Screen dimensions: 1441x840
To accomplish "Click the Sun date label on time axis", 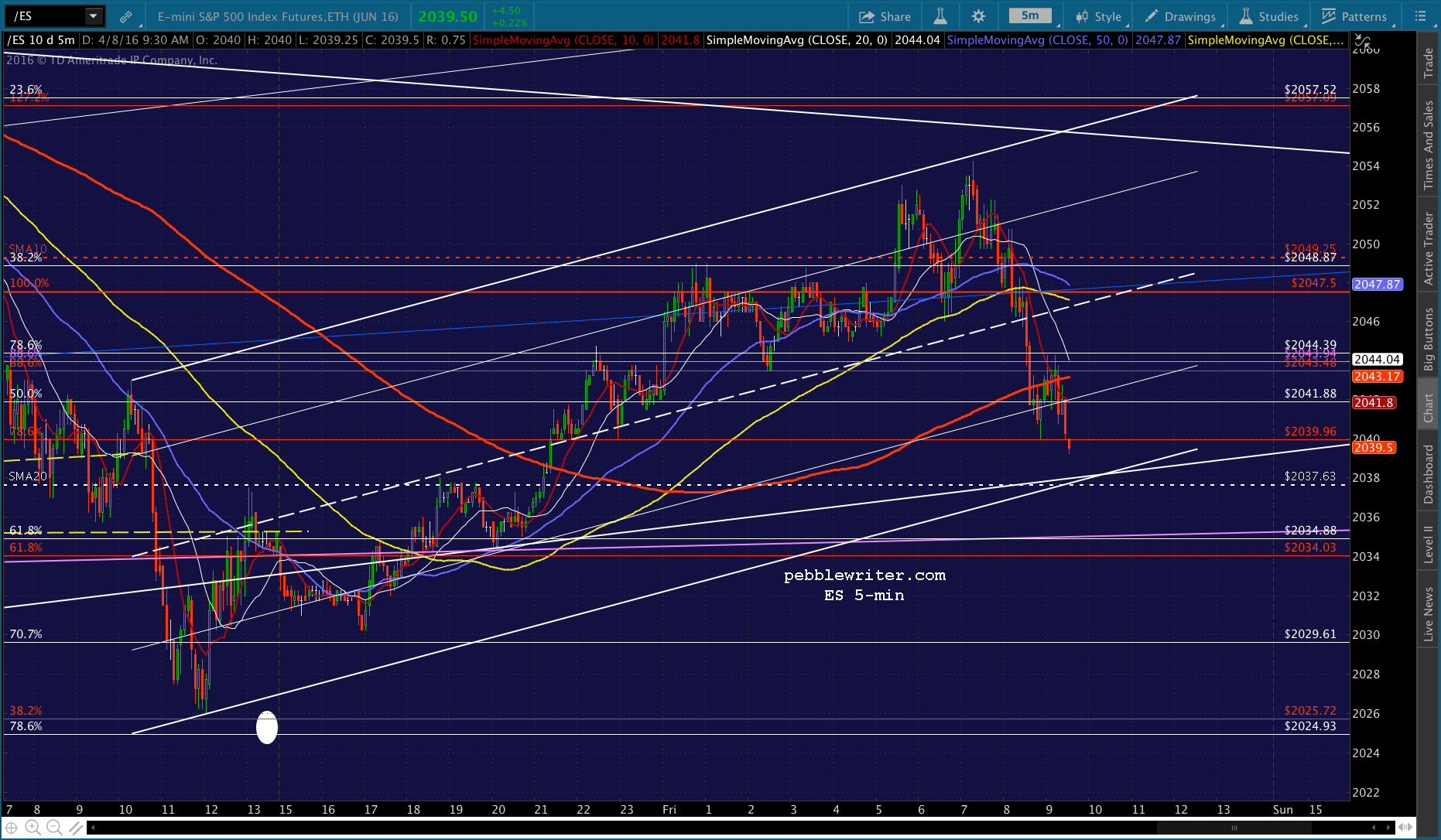I will [x=1283, y=810].
